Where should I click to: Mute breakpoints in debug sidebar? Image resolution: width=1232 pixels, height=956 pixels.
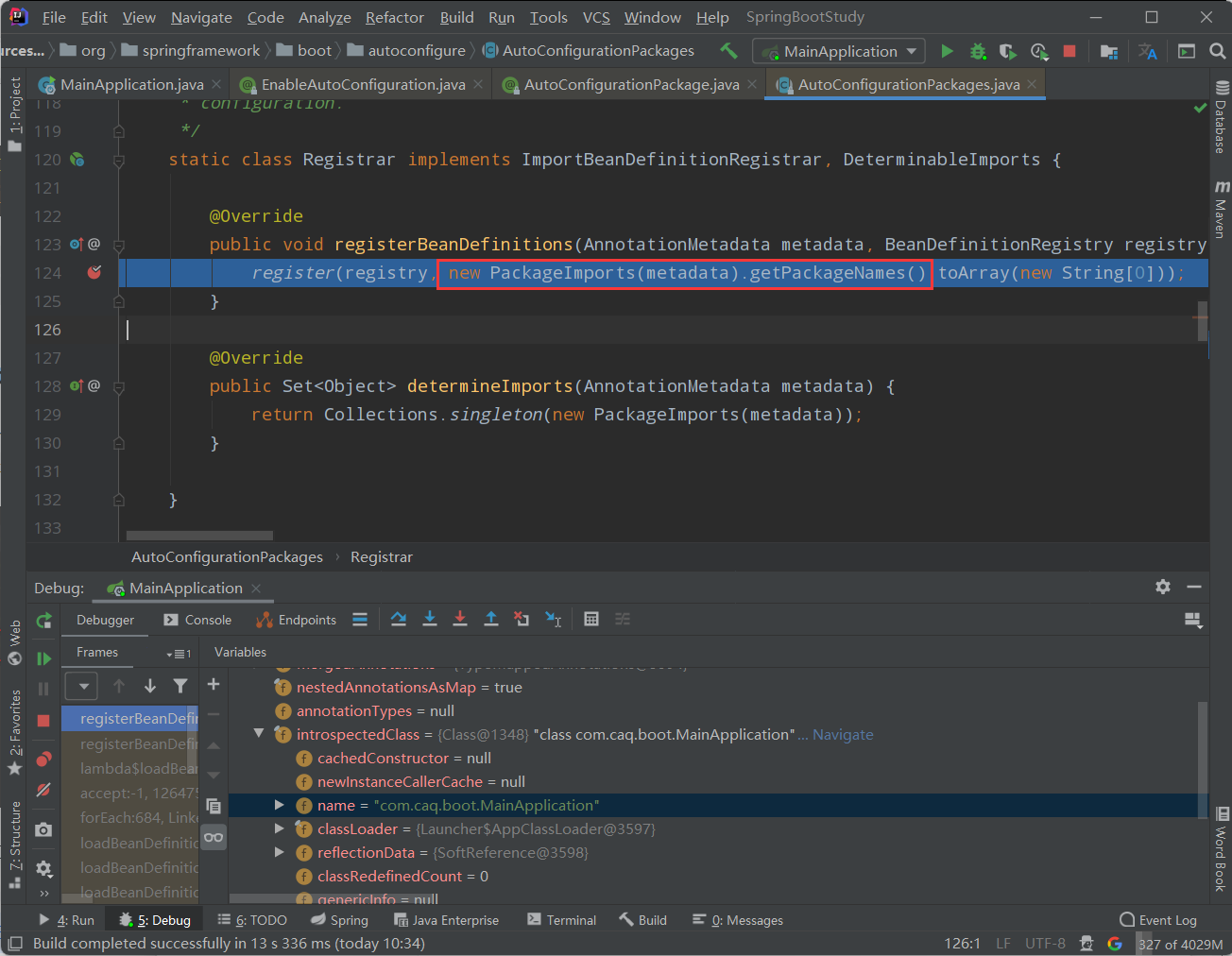point(43,790)
